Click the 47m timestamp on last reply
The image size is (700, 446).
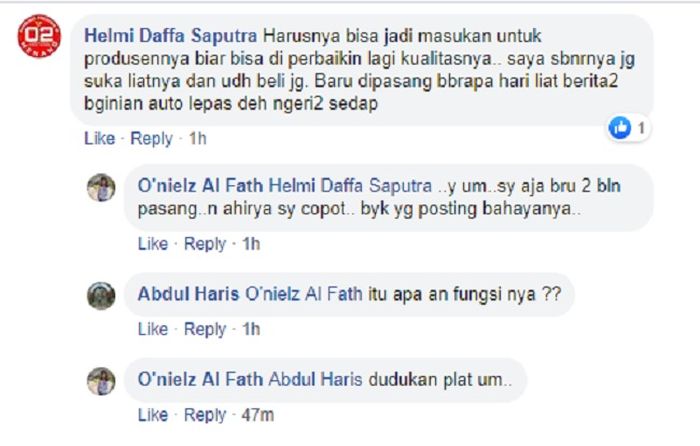point(258,415)
